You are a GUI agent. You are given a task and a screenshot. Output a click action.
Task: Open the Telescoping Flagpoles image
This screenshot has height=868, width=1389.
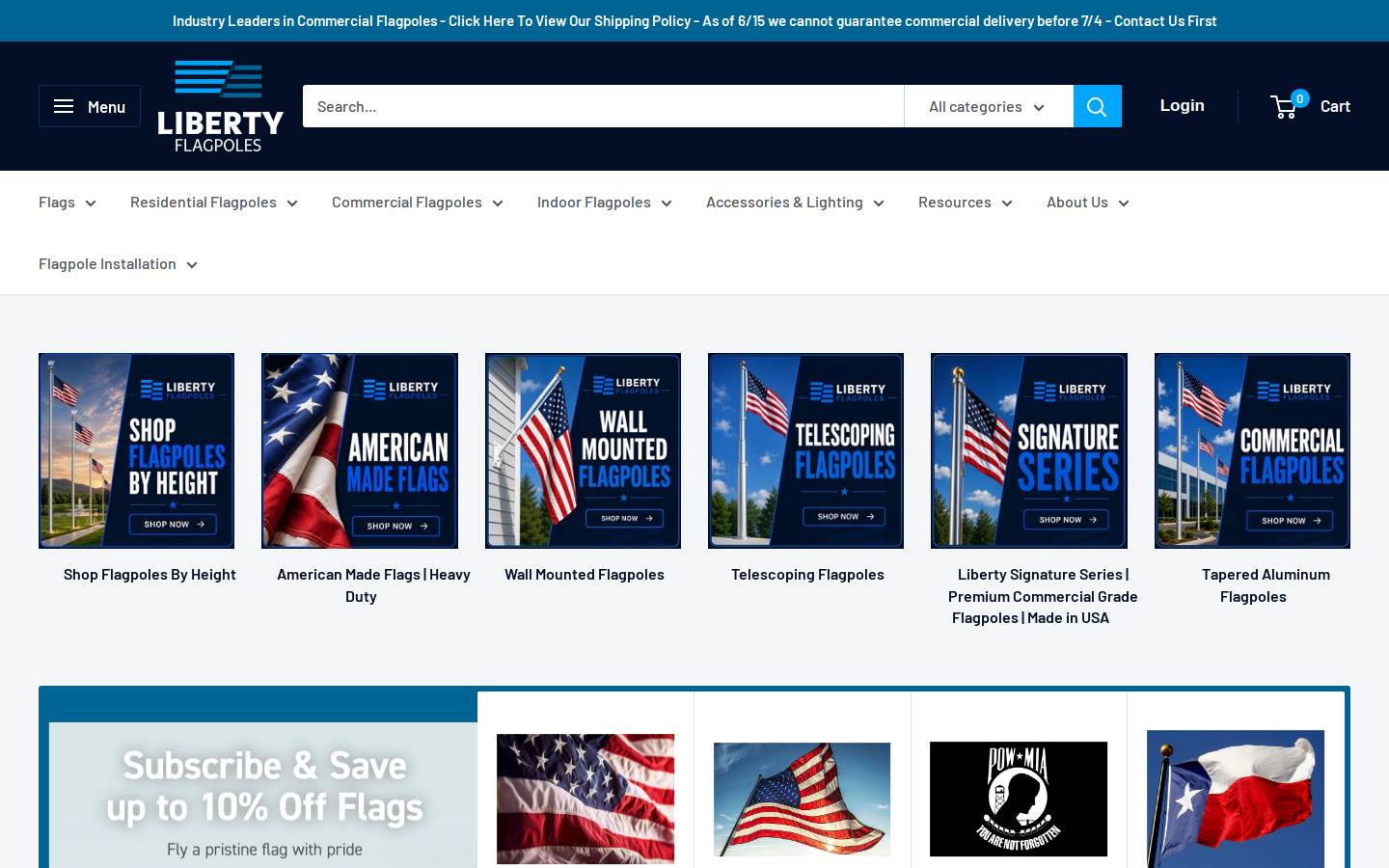coord(805,450)
